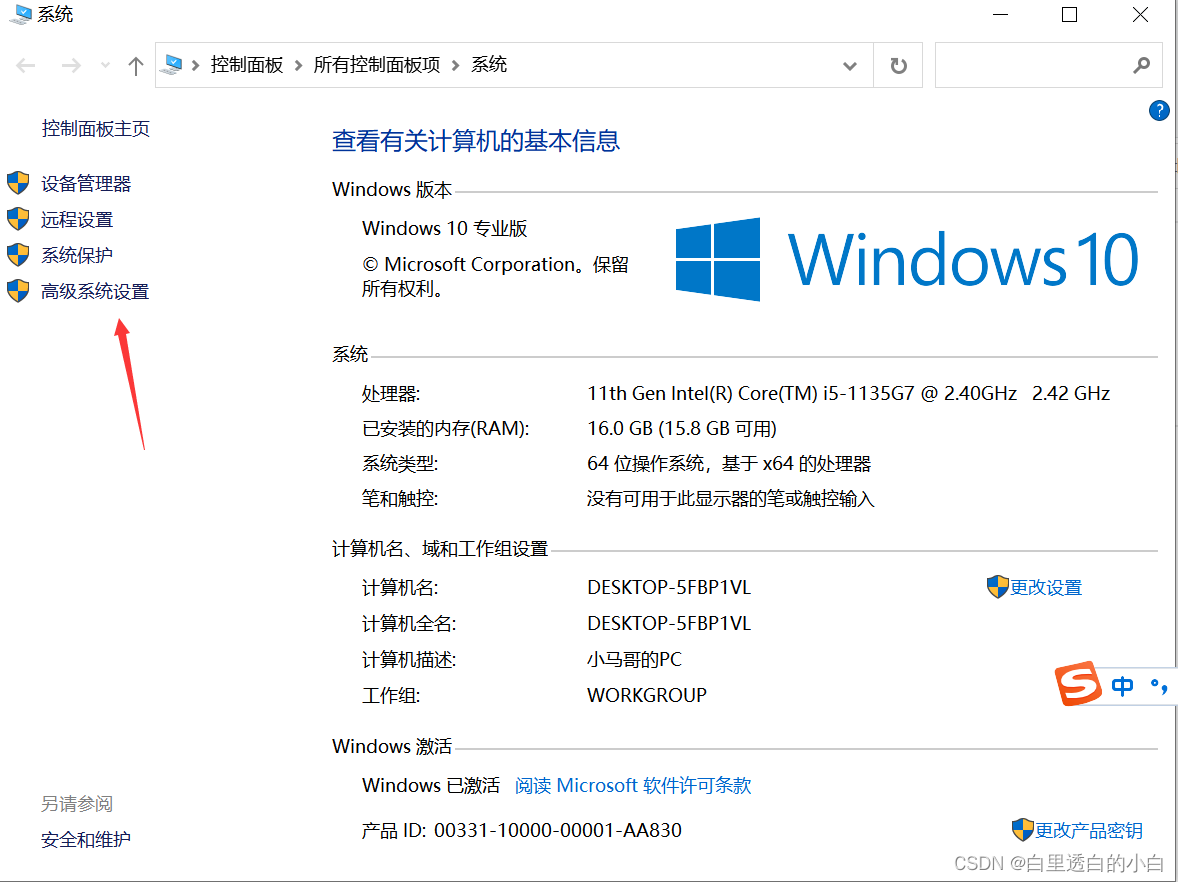Open System protection (系统保护) link
This screenshot has height=882, width=1178.
77,255
